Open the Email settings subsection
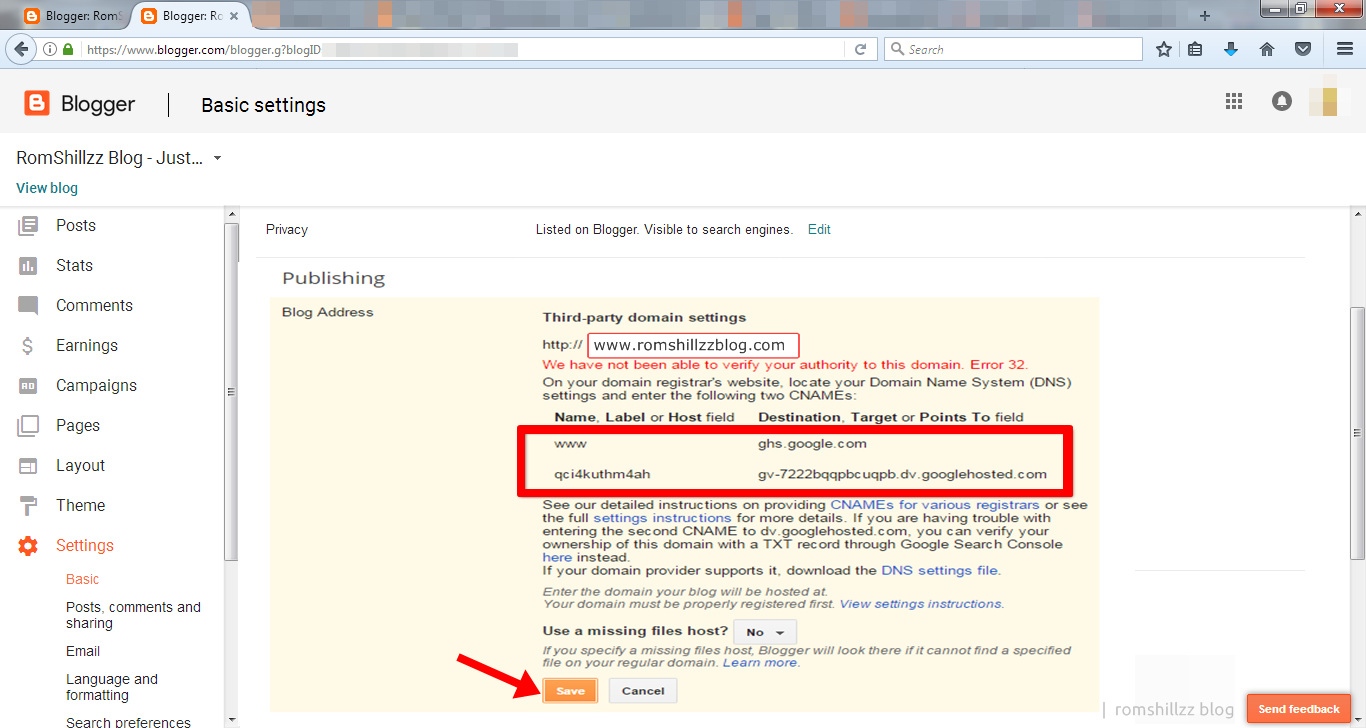The image size is (1366, 728). [83, 651]
